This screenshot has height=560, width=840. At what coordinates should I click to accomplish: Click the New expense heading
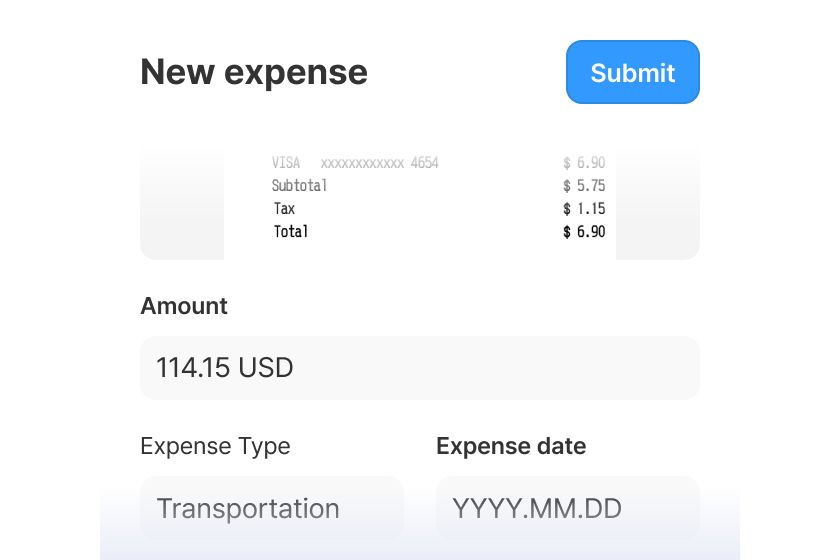[x=254, y=72]
